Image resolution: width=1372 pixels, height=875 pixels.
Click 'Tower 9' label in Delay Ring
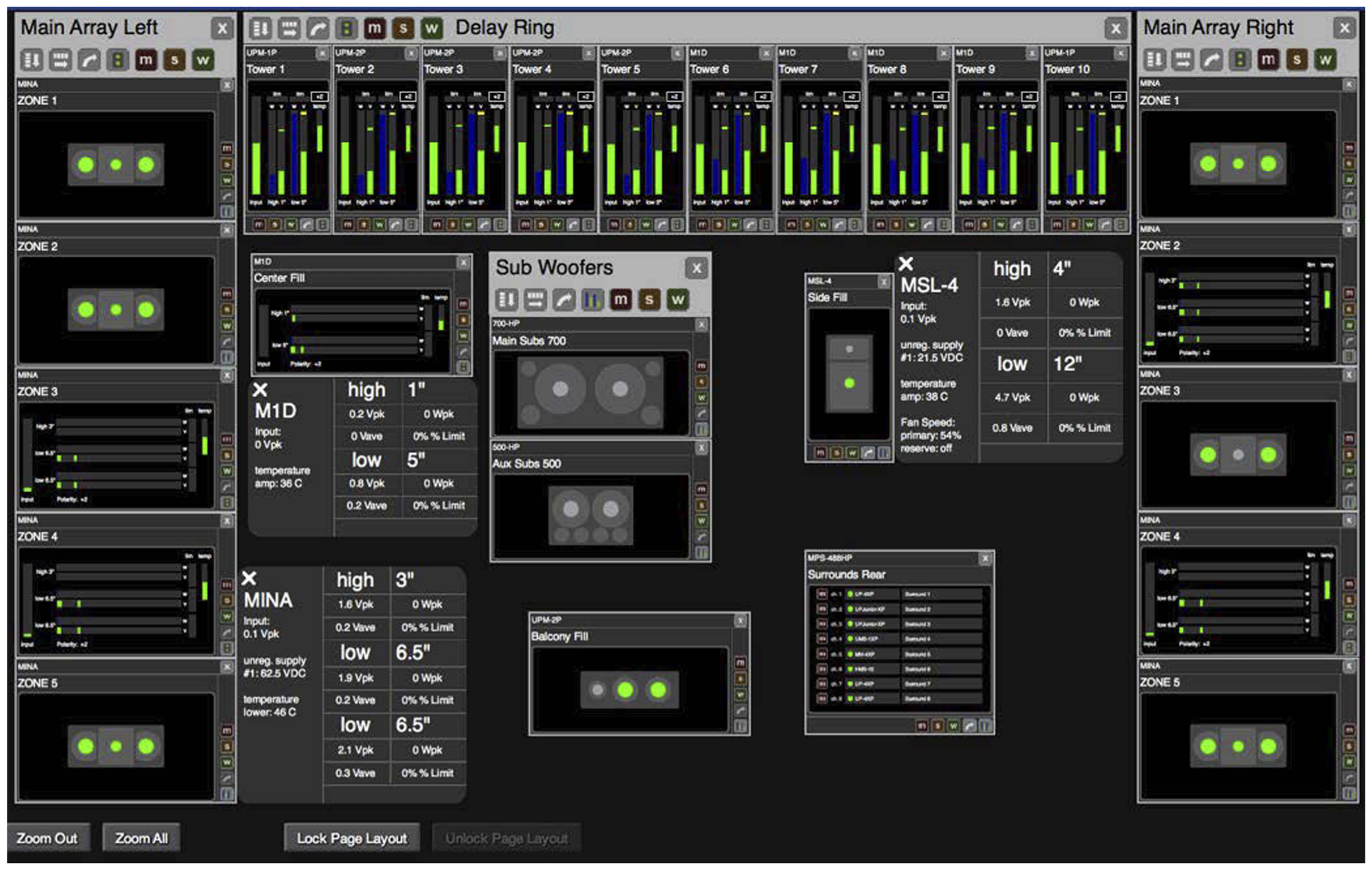(975, 69)
